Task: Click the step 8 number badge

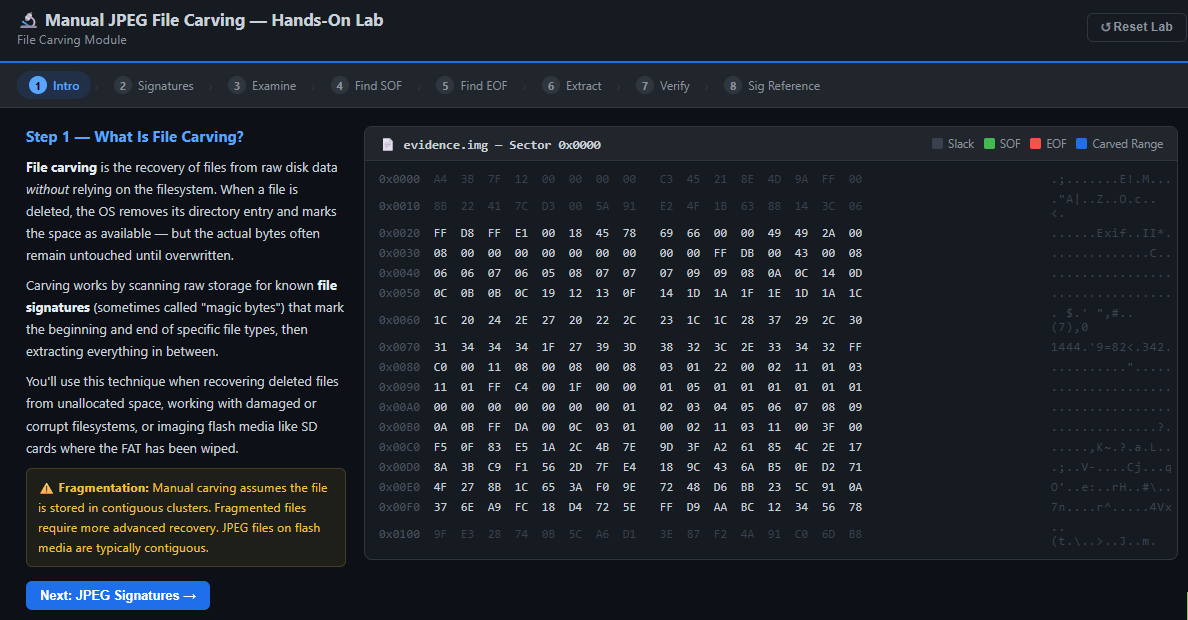Action: (733, 86)
